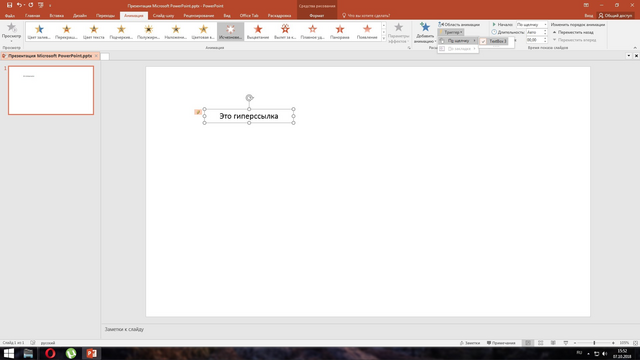Select the 'Выцветание' exit animation
Viewport: 640px width, 360px height.
258,31
